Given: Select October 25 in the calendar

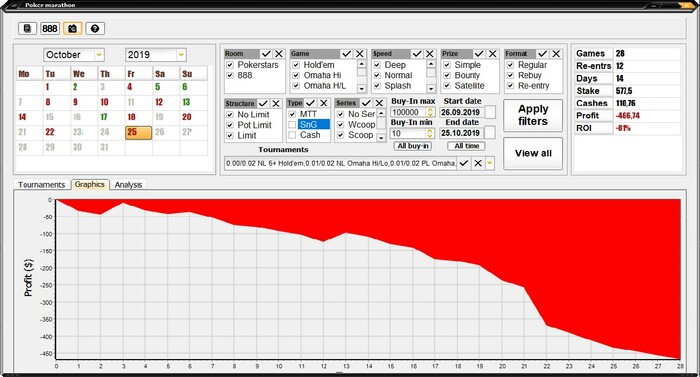Looking at the screenshot, I should coord(138,133).
